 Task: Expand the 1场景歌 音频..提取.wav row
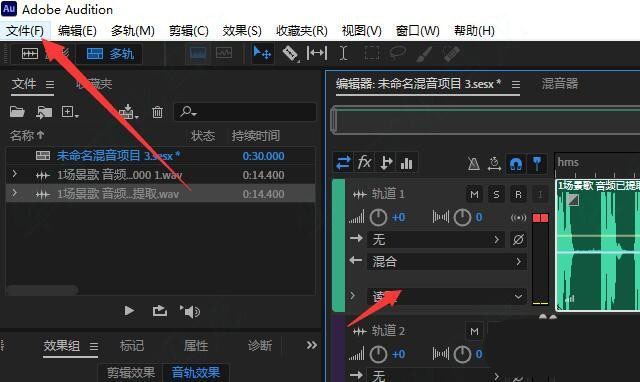15,193
